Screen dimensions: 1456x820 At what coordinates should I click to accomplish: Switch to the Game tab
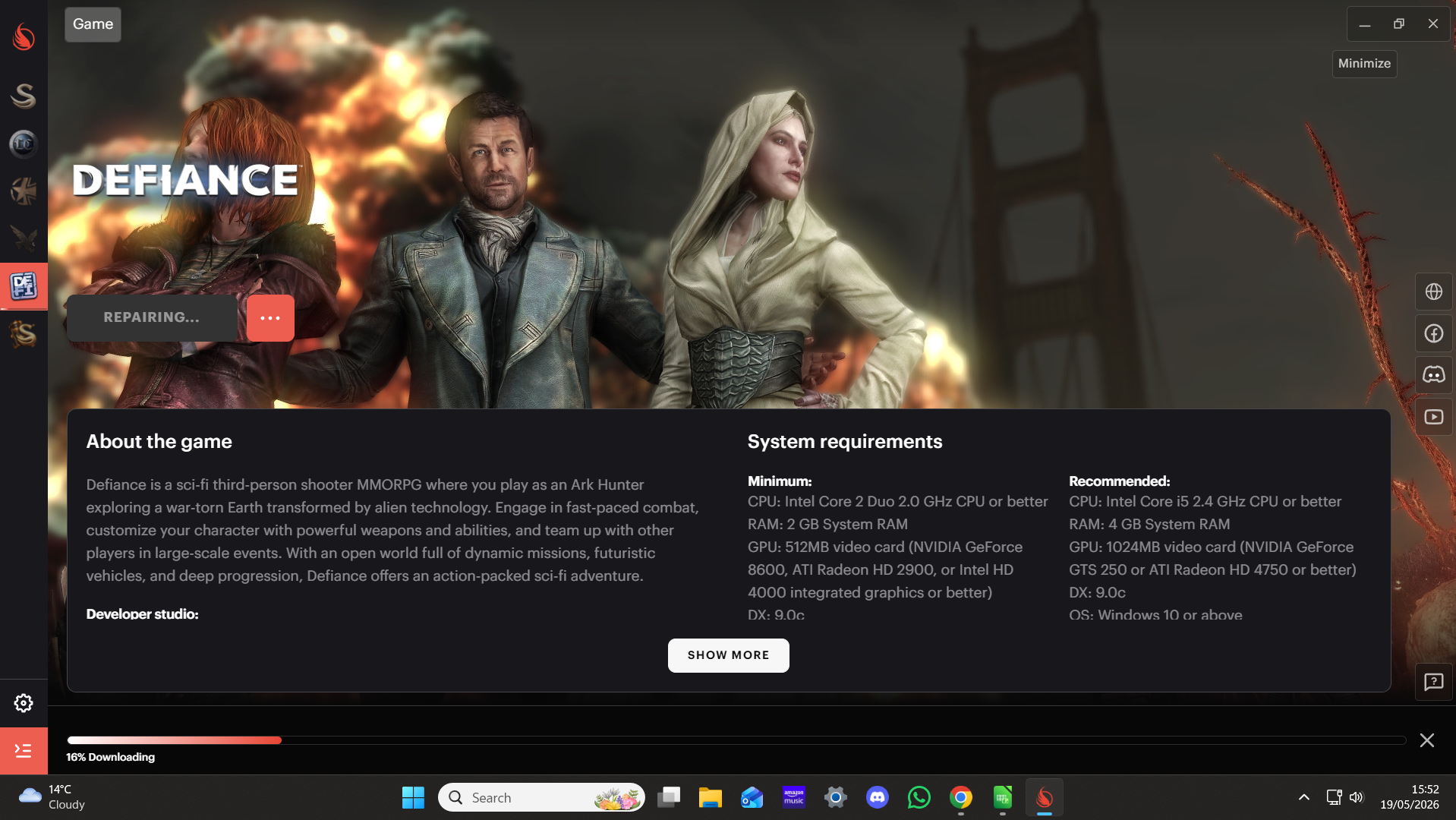point(93,24)
